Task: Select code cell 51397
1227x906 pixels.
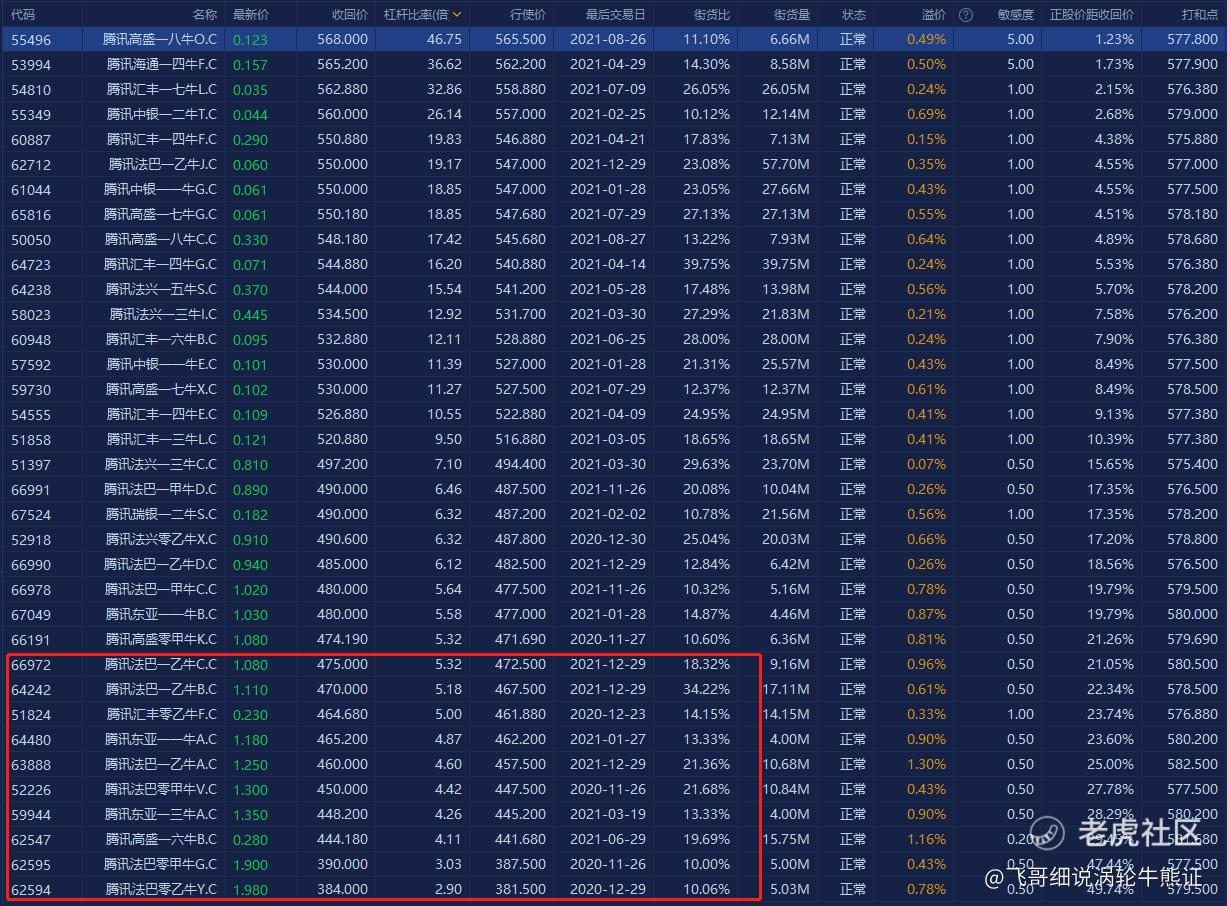Action: pyautogui.click(x=31, y=464)
